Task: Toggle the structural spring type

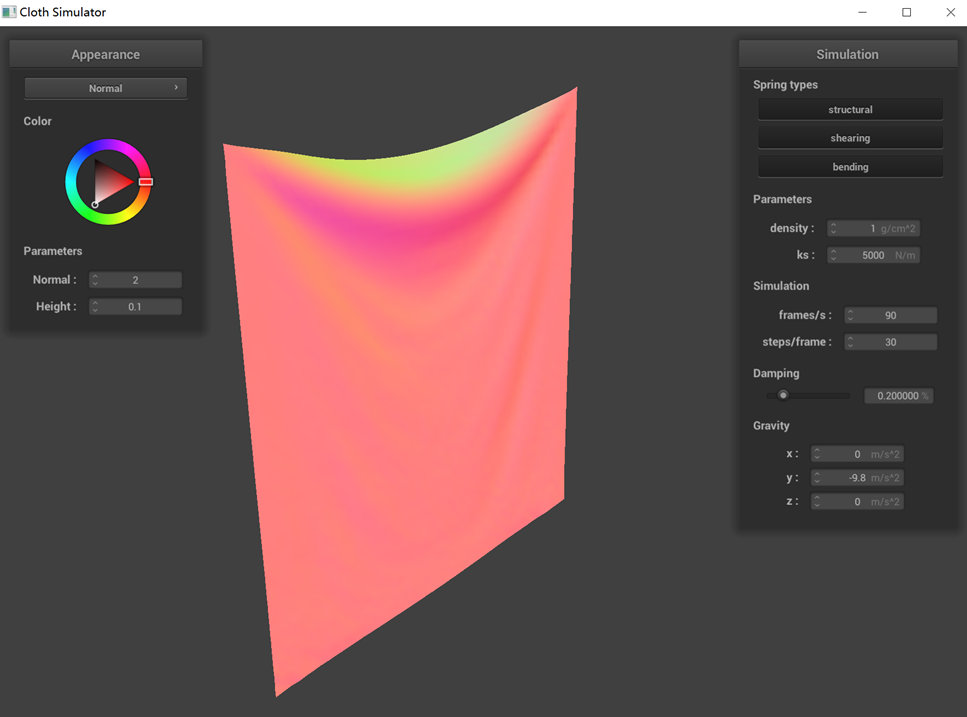Action: pyautogui.click(x=850, y=110)
